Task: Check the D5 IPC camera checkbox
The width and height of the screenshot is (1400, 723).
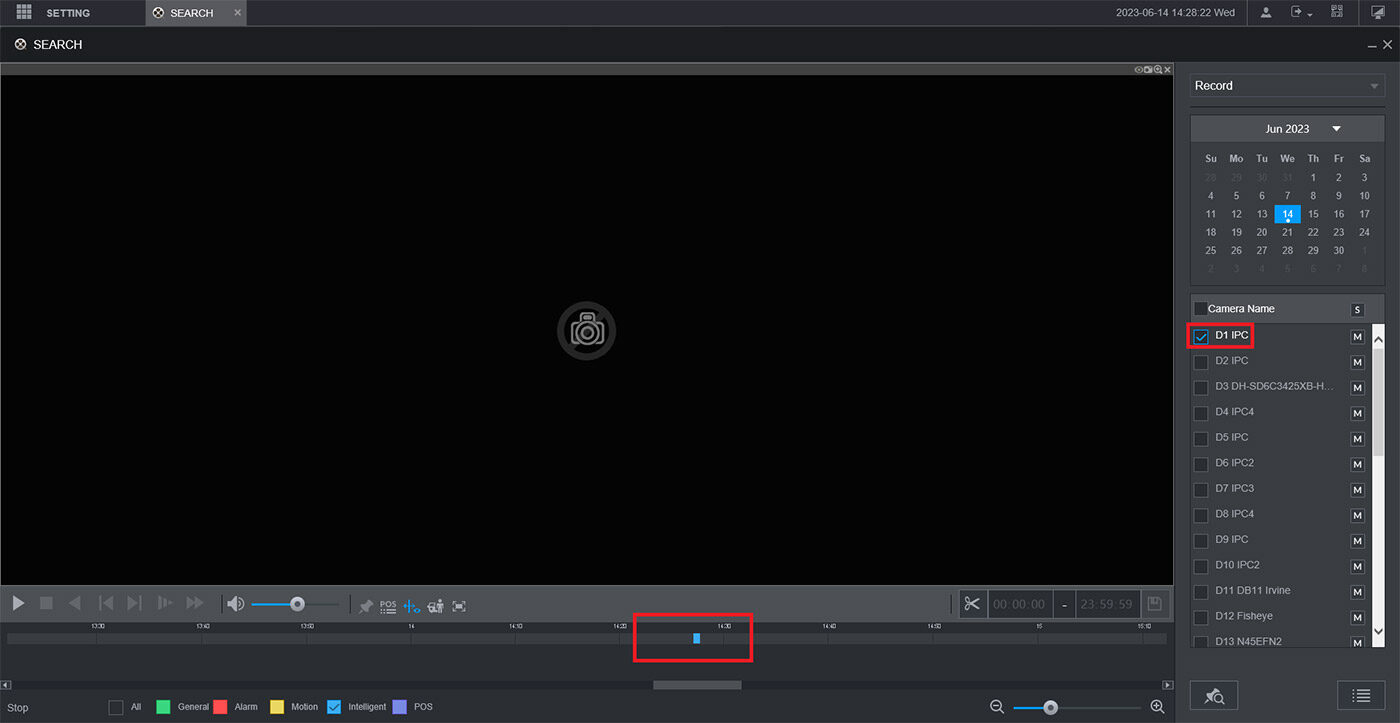Action: click(1201, 438)
